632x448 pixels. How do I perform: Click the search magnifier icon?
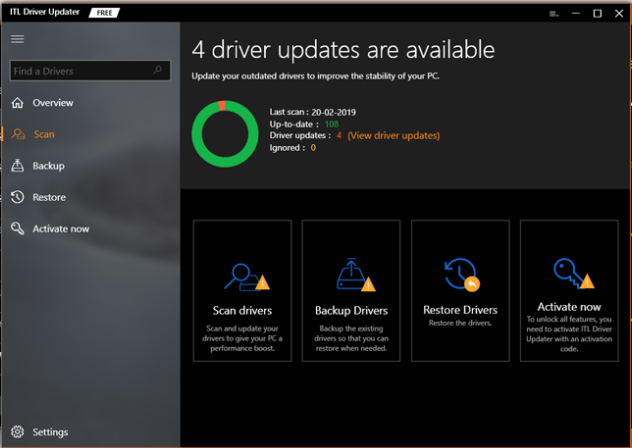pos(158,70)
